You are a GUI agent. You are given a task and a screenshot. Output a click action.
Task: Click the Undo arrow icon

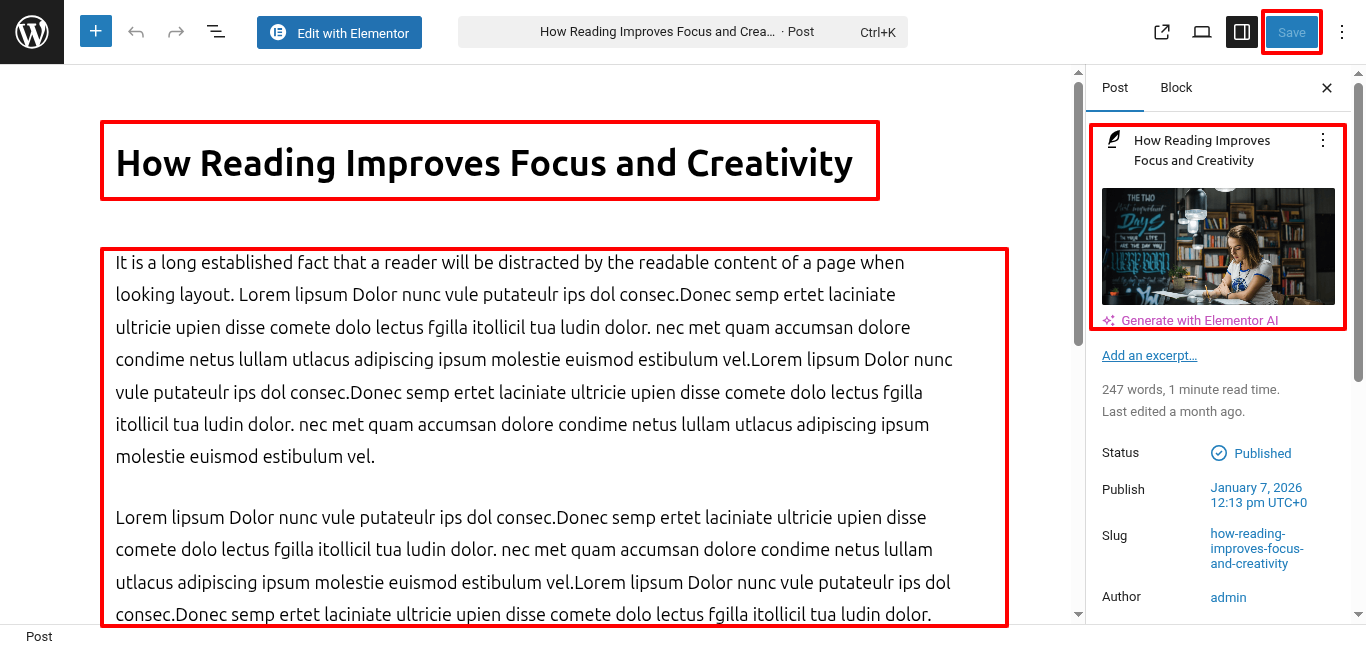(x=136, y=32)
